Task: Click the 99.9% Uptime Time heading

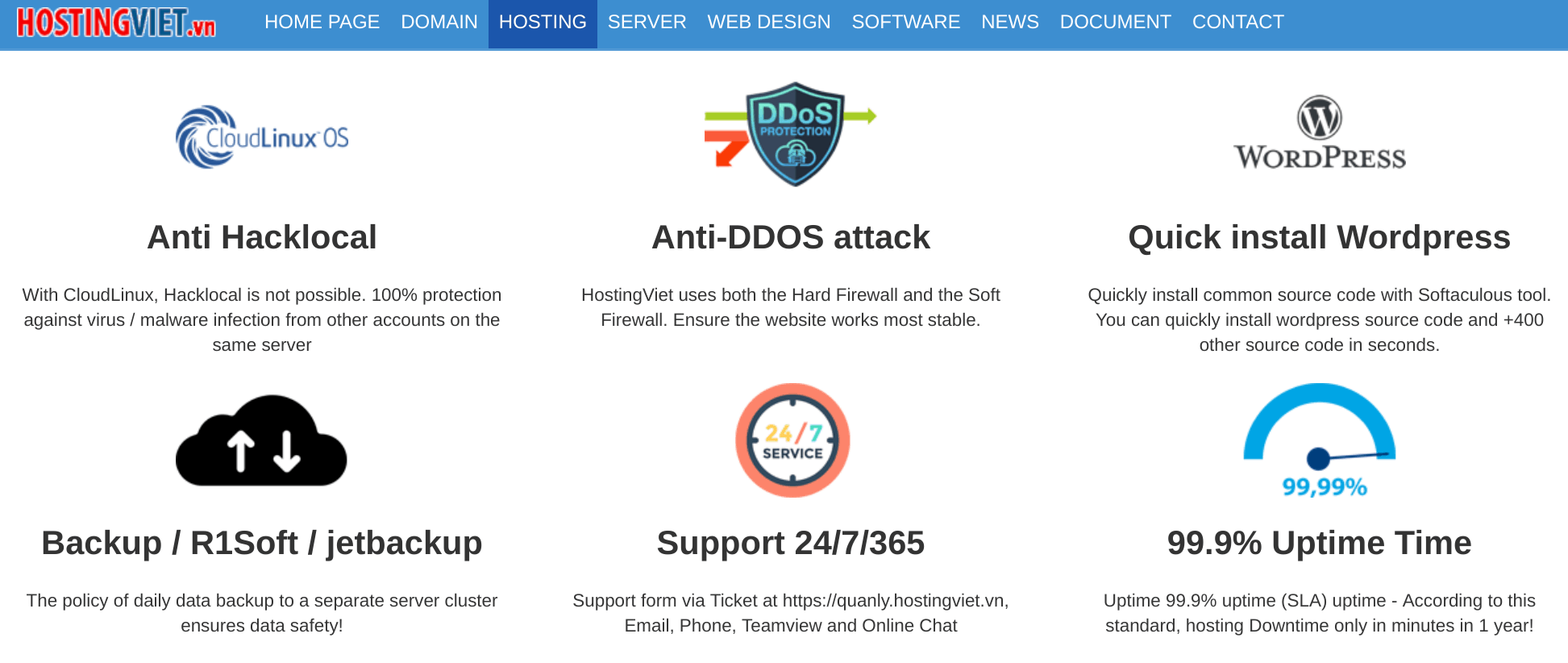Action: pyautogui.click(x=1320, y=543)
